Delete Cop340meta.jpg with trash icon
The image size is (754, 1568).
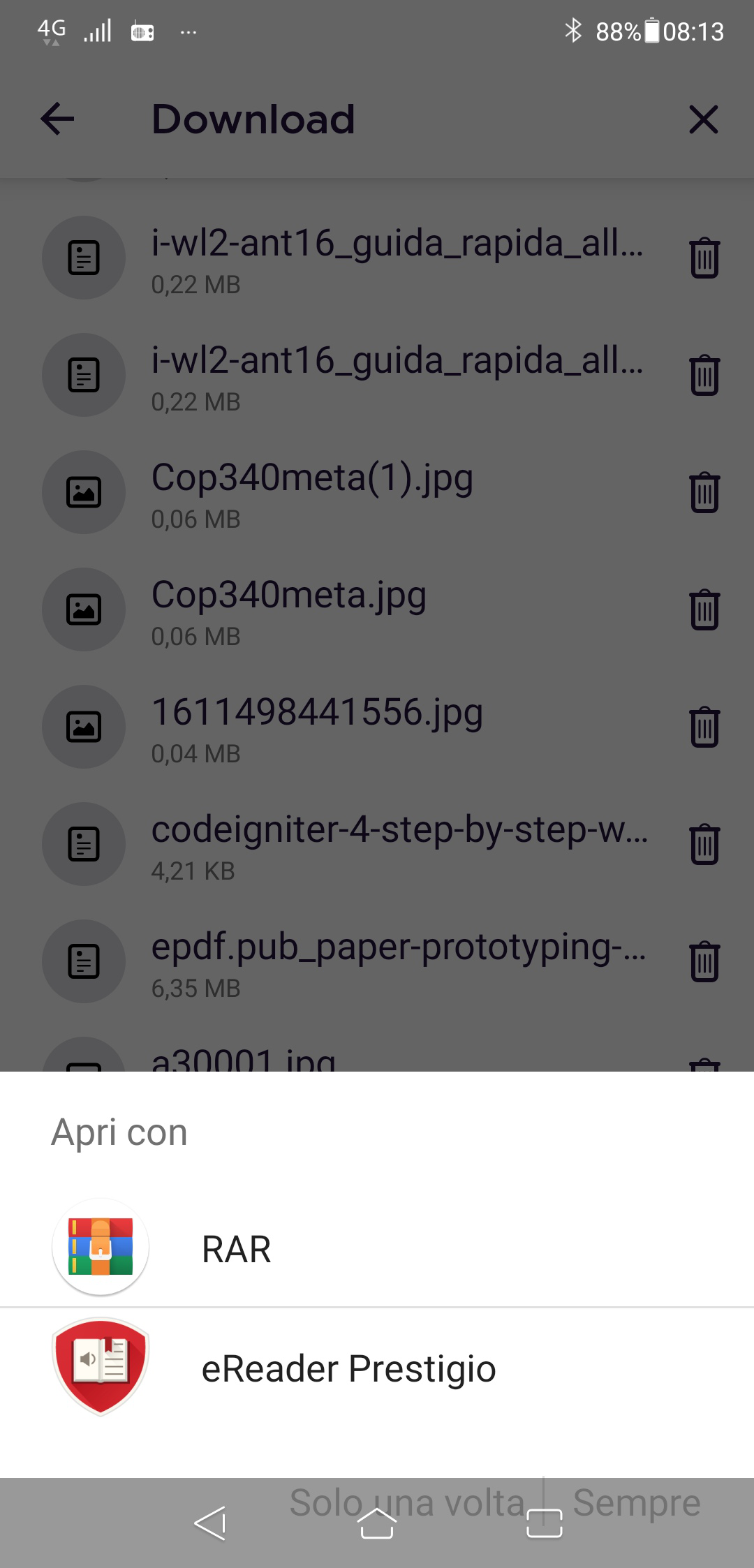704,609
